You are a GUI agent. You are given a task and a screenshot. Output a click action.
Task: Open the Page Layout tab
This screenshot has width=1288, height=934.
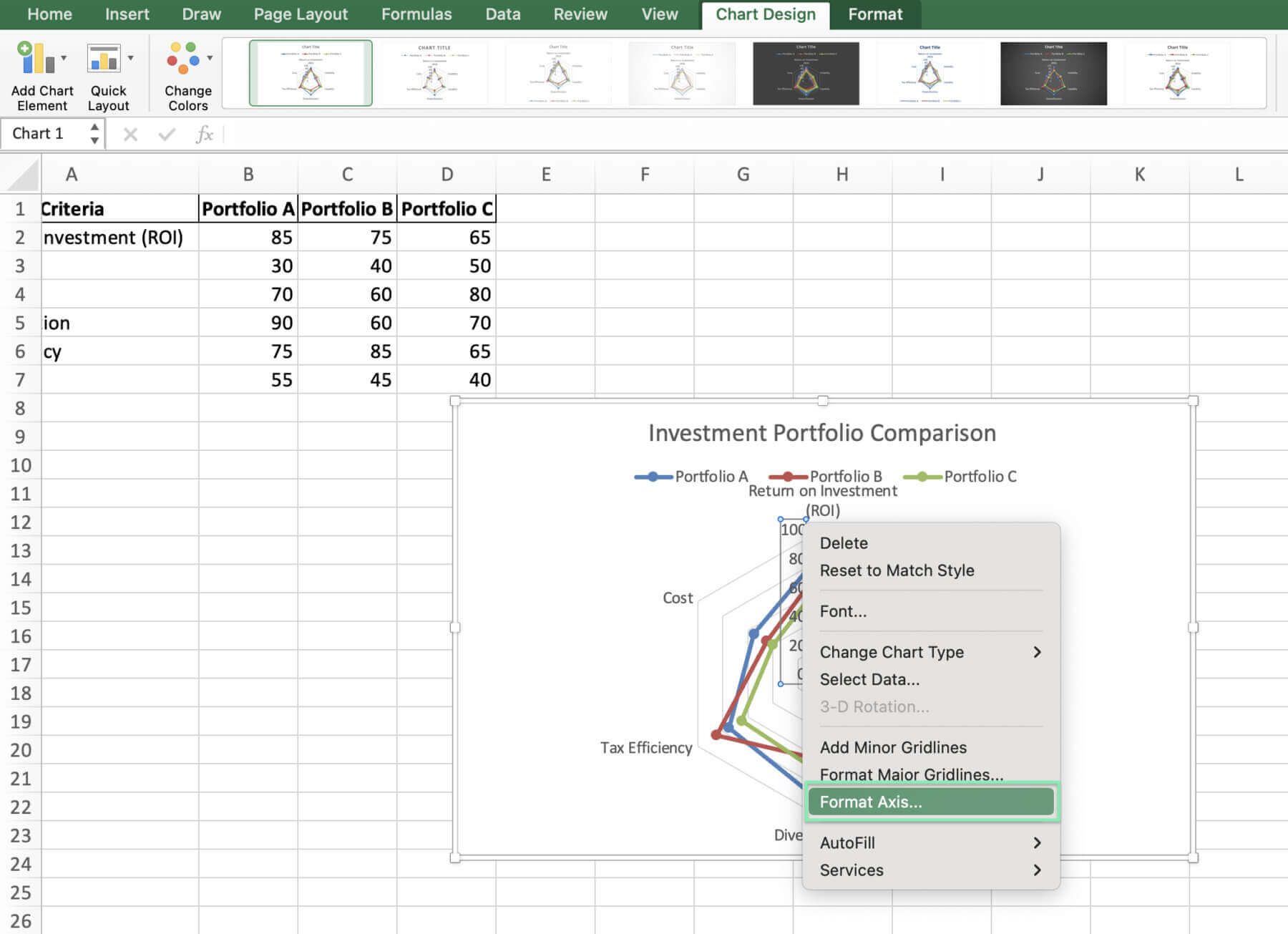(x=301, y=14)
